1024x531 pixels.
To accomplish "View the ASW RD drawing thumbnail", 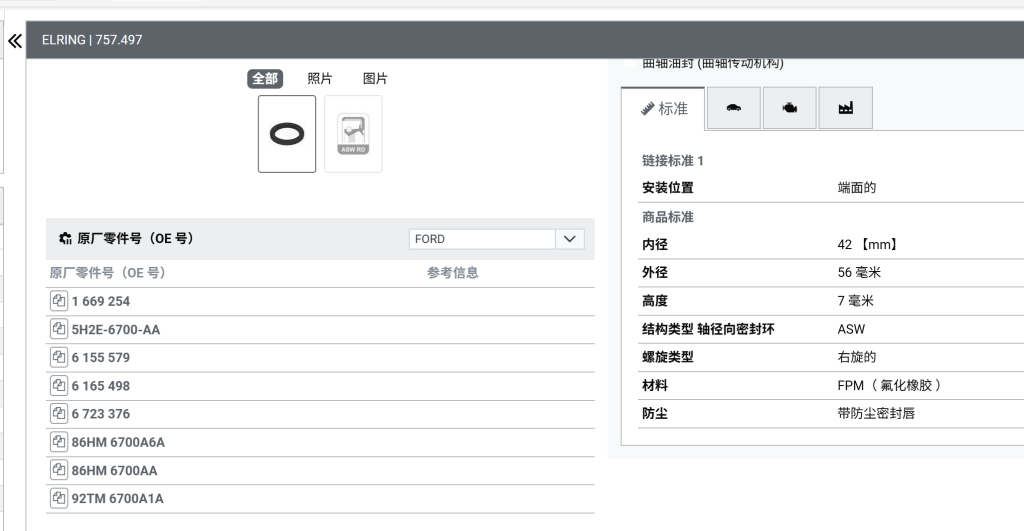I will tap(353, 134).
